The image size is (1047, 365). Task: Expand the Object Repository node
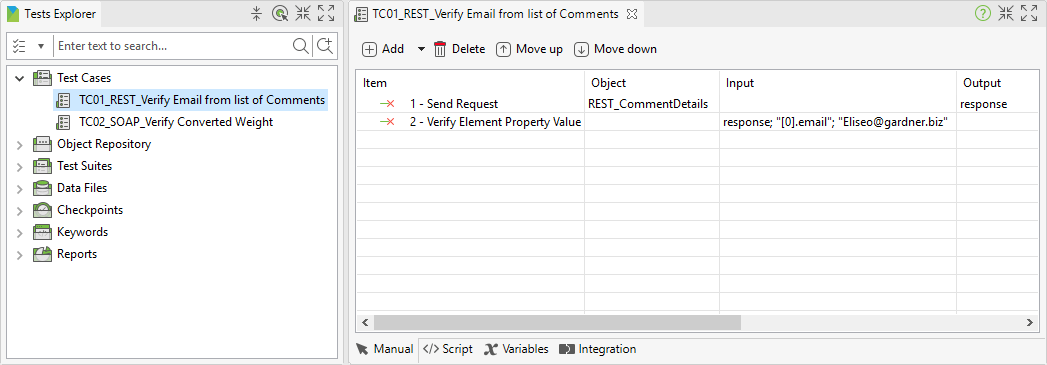click(20, 144)
